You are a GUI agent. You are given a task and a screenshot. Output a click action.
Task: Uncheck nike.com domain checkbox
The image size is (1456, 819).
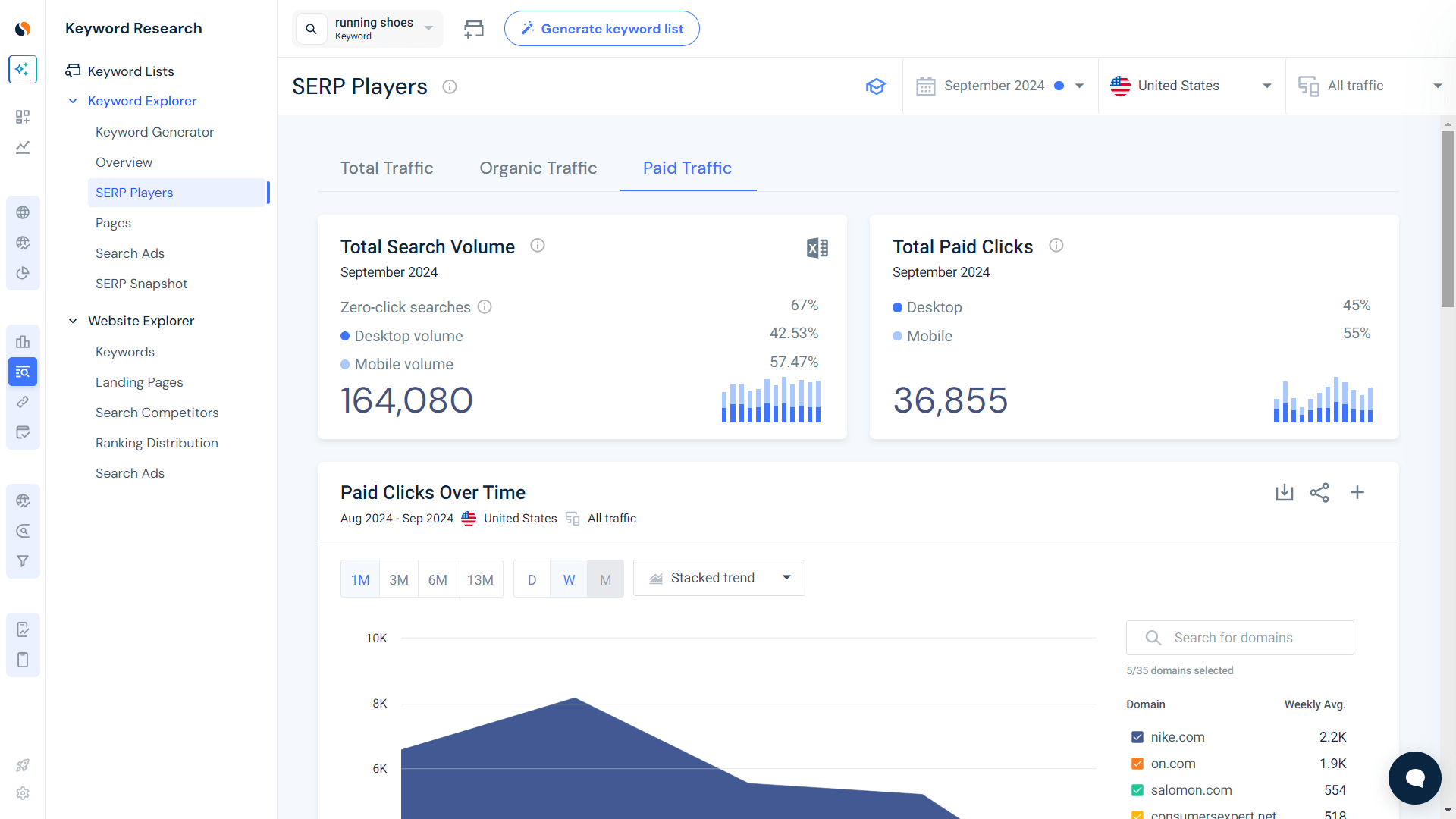1137,737
